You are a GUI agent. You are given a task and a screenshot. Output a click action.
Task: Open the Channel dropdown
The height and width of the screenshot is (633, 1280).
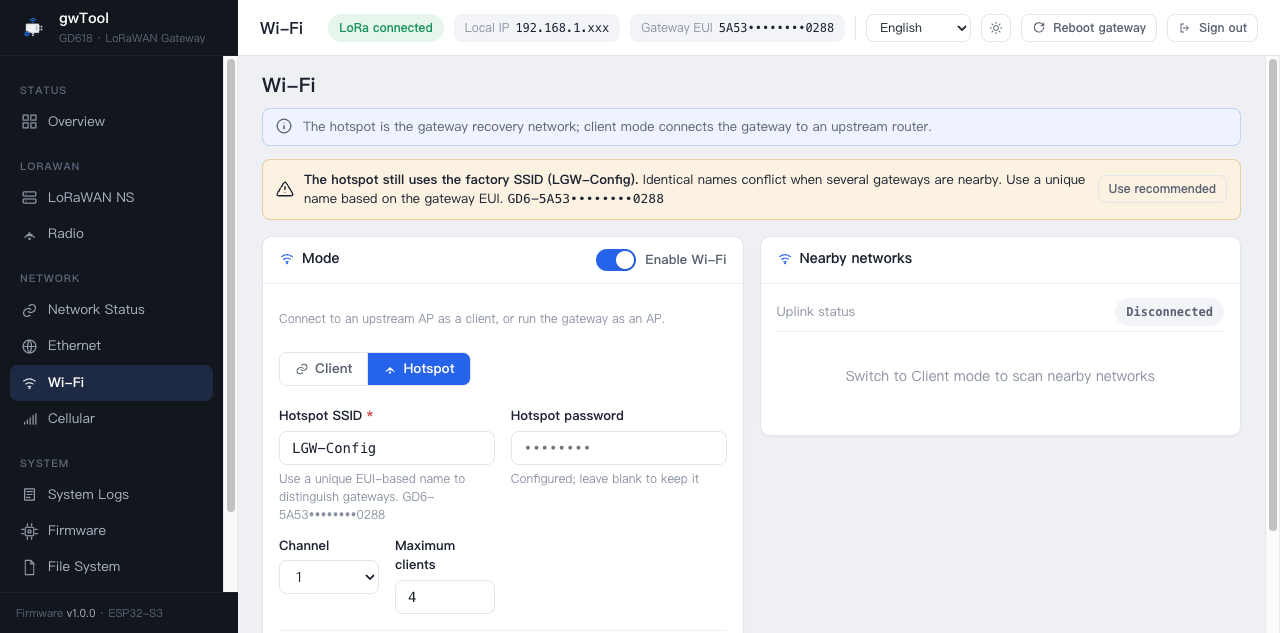[329, 577]
